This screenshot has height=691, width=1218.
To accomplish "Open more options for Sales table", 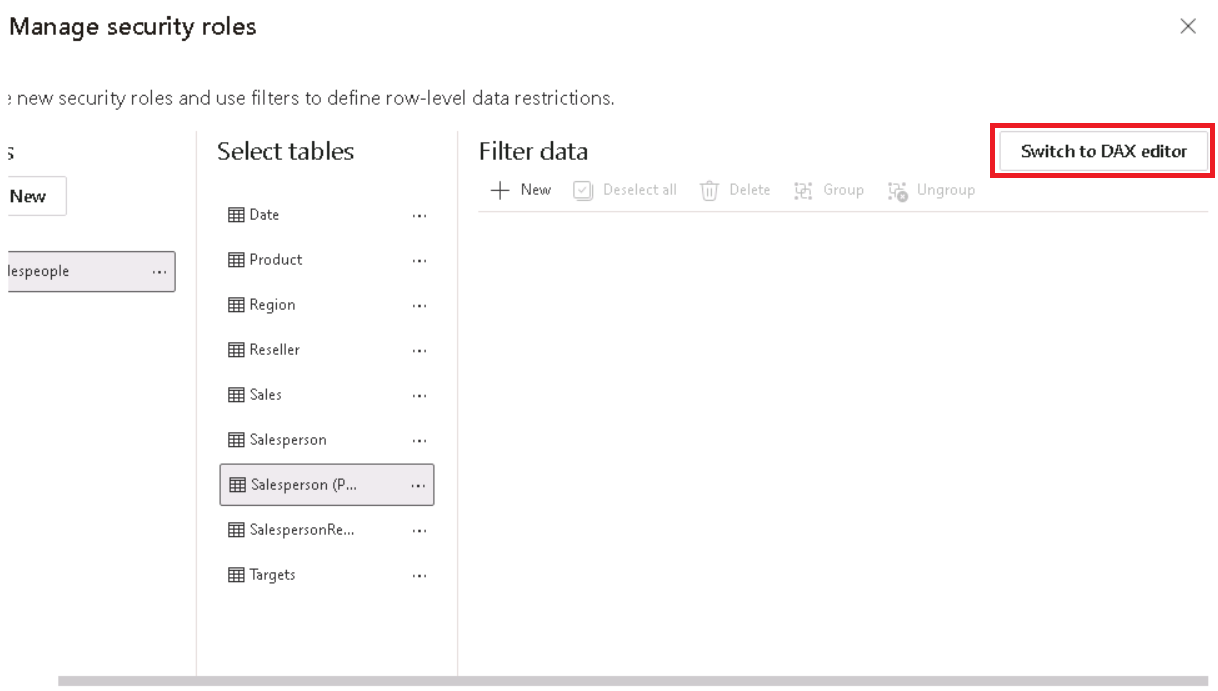I will point(419,396).
